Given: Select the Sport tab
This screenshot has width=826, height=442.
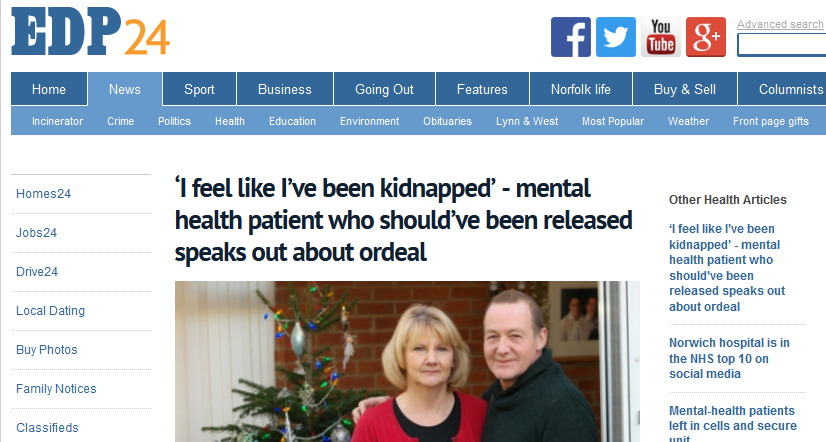Looking at the screenshot, I should tap(199, 90).
